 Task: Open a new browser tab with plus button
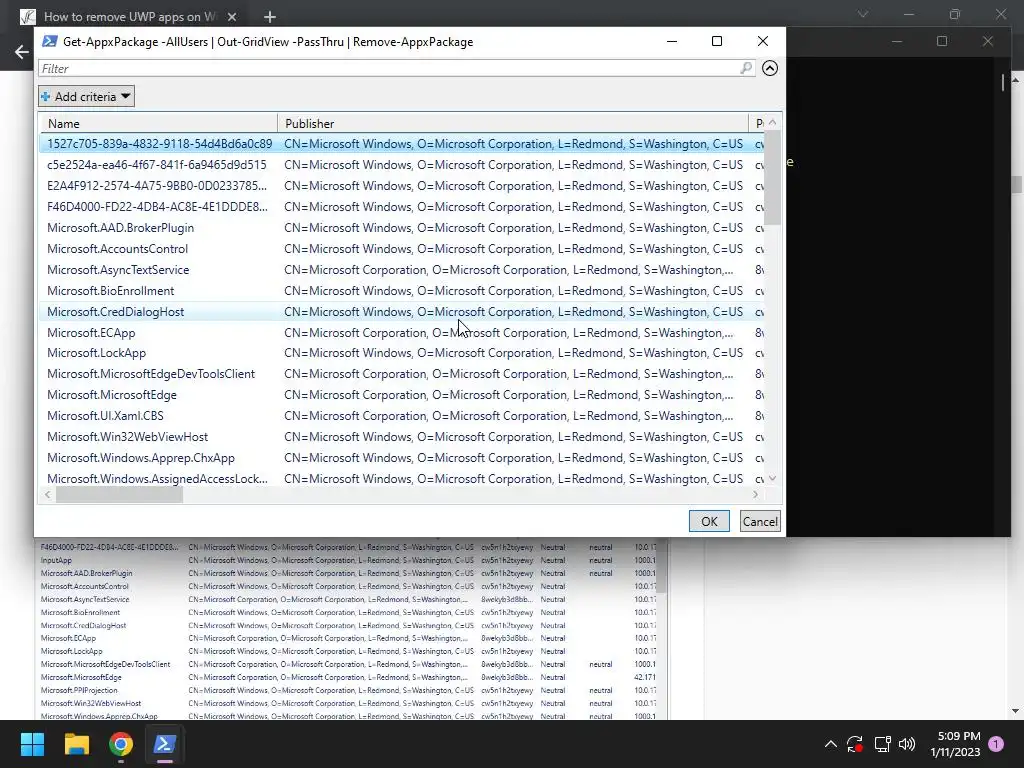270,17
